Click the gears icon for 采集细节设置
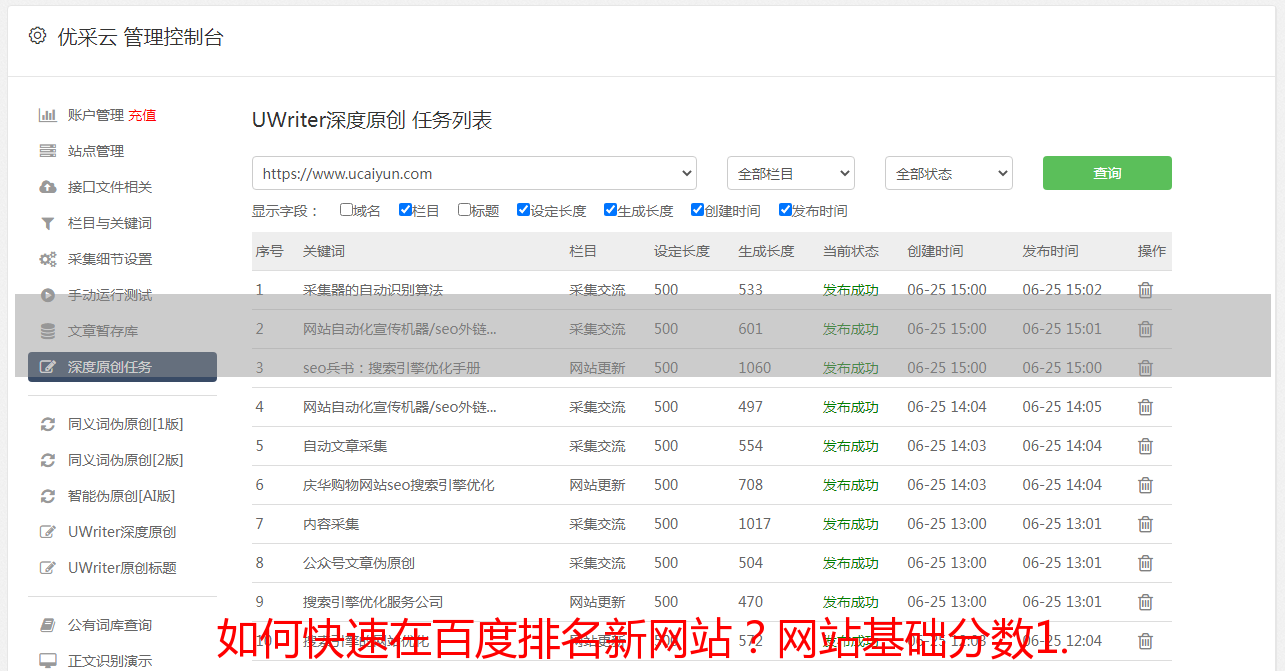 47,259
